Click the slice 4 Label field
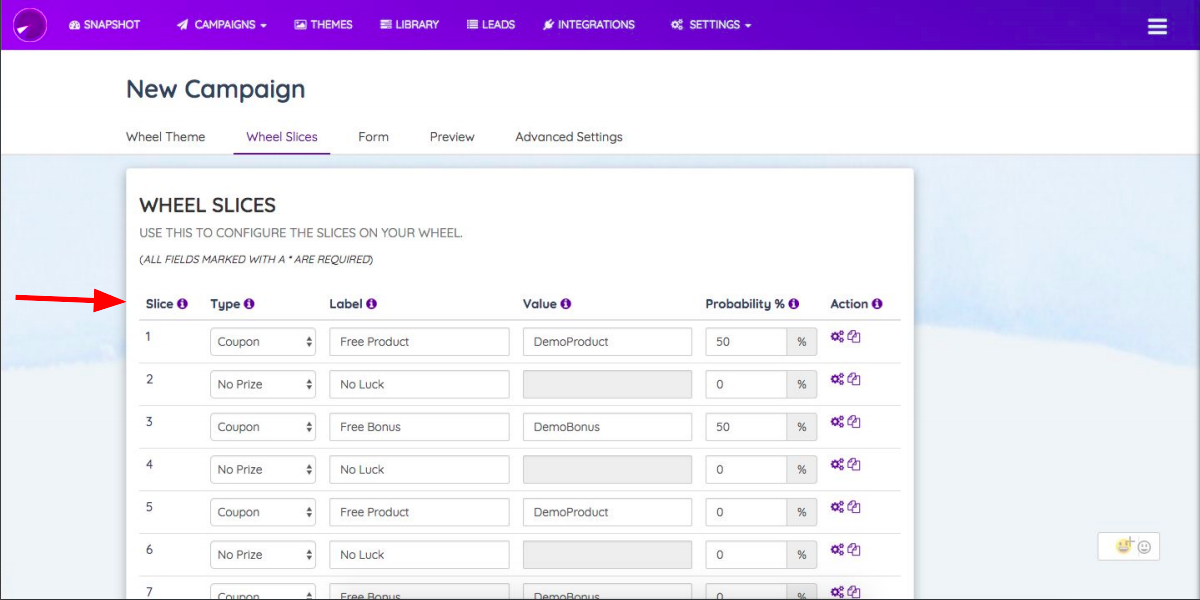The height and width of the screenshot is (600, 1200). [419, 470]
